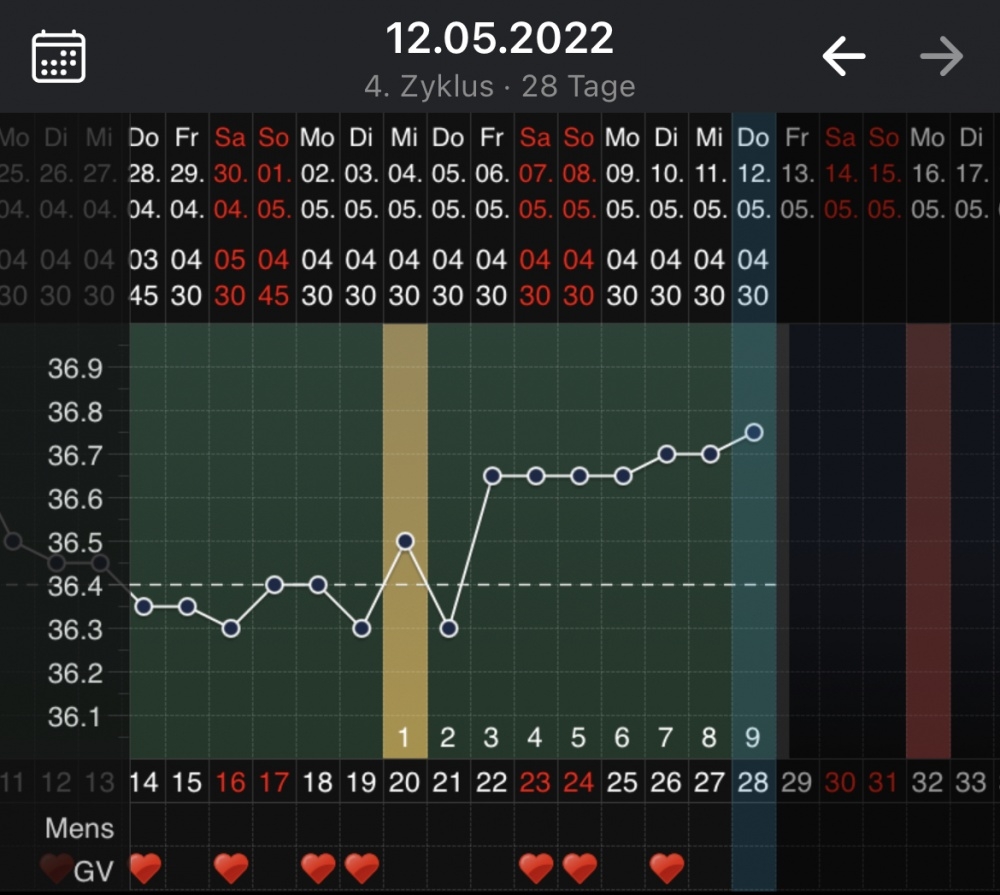Screen dimensions: 1000x895
Task: Tap the 12.05.2022 date title
Action: click(x=499, y=40)
